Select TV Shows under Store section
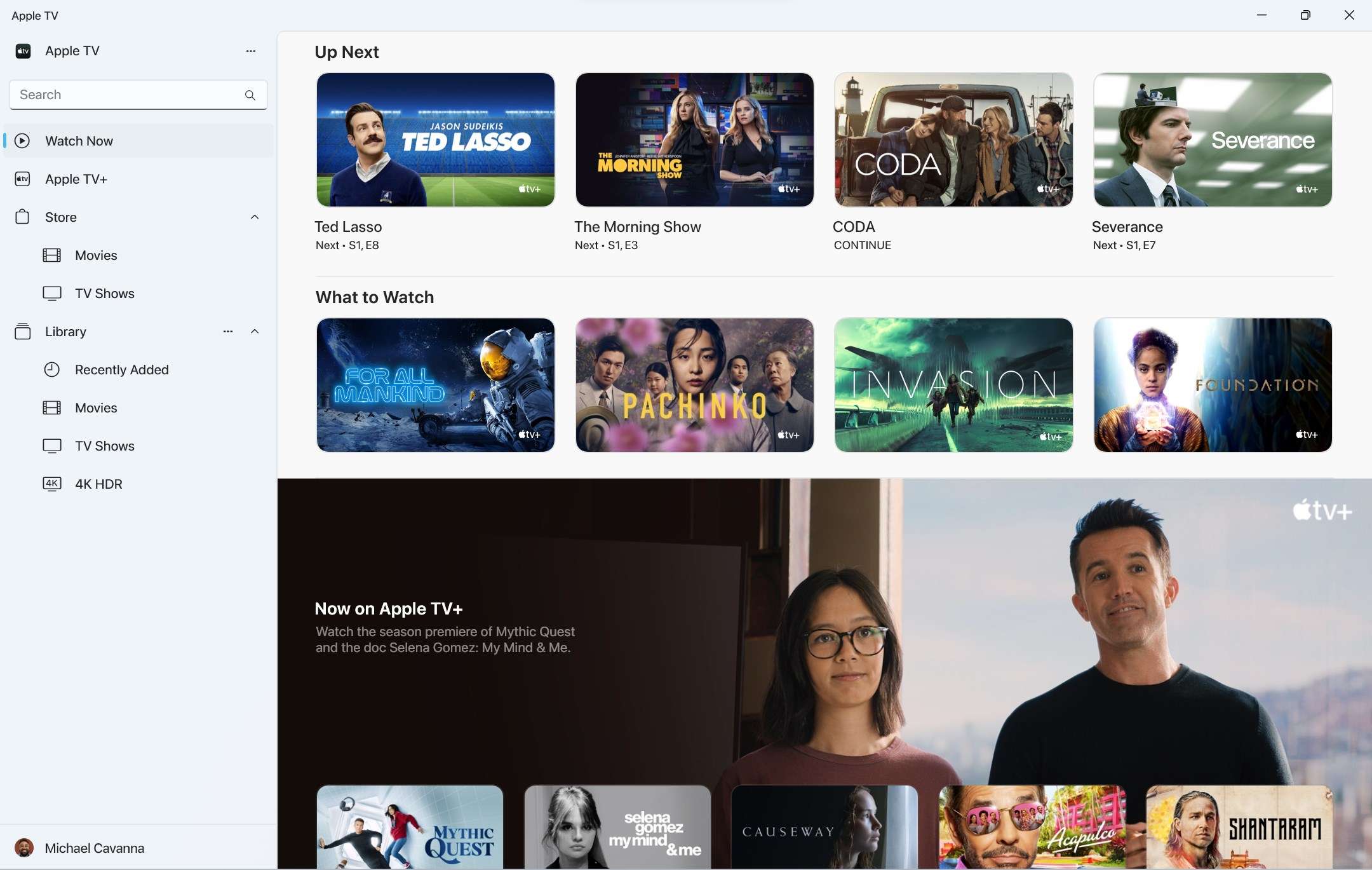 click(x=104, y=293)
